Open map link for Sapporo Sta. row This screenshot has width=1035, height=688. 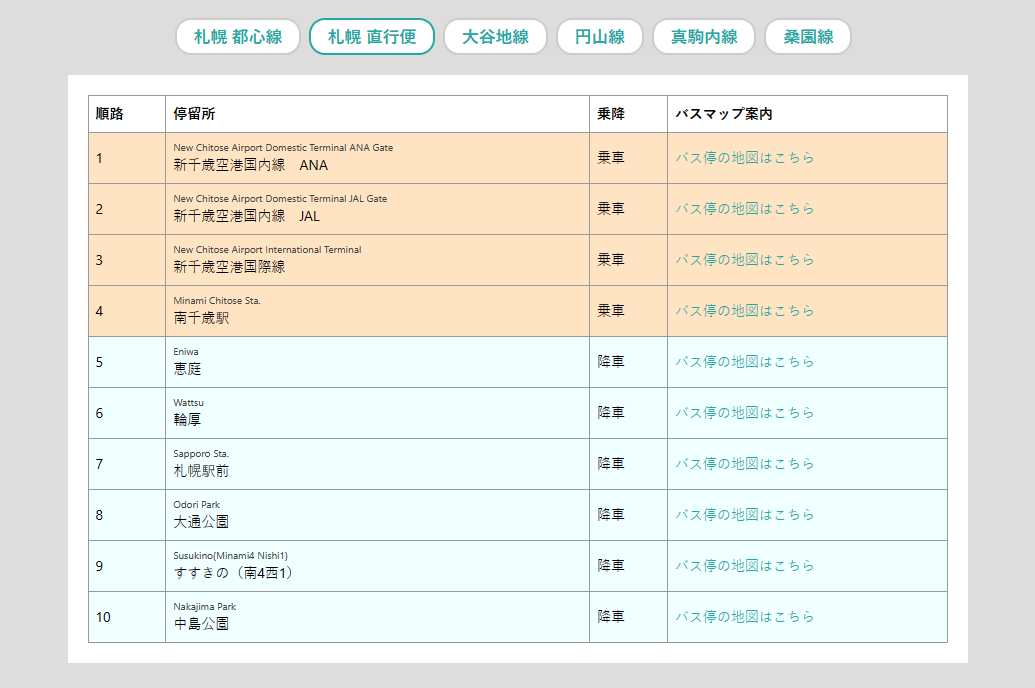744,464
